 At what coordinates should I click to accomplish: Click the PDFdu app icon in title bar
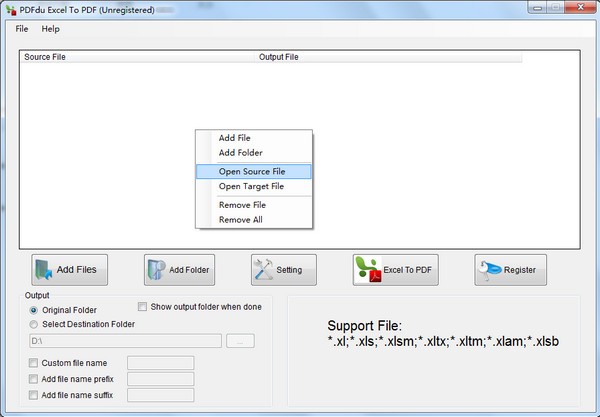[x=10, y=9]
